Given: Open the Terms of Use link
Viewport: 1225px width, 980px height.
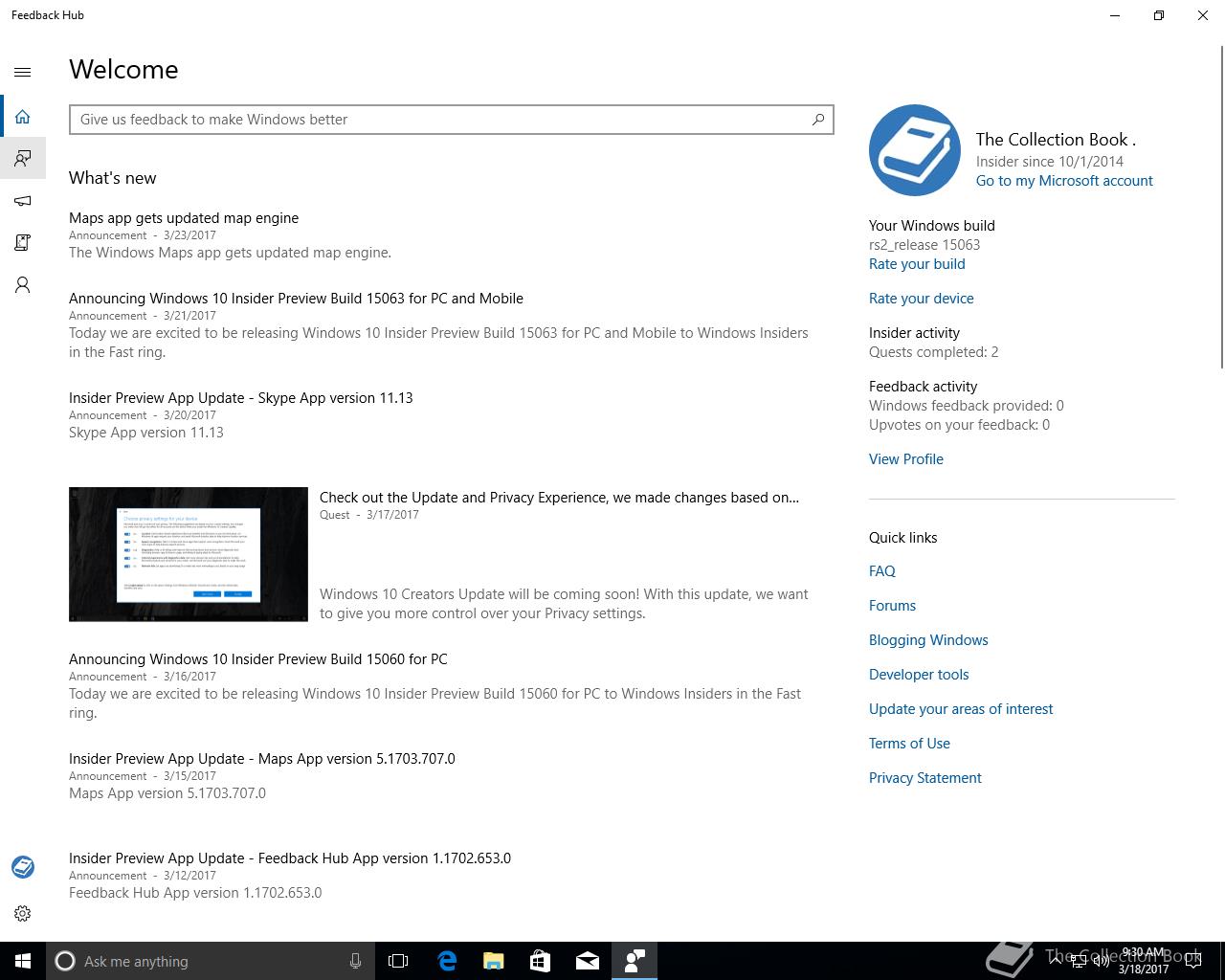Looking at the screenshot, I should (909, 744).
